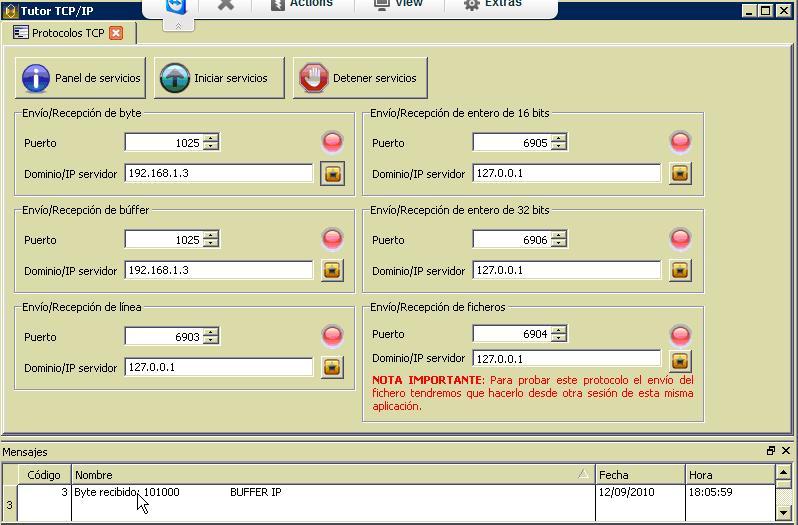This screenshot has height=525, width=798.
Task: Click the Nombre column sort triangle
Action: pyautogui.click(x=583, y=474)
